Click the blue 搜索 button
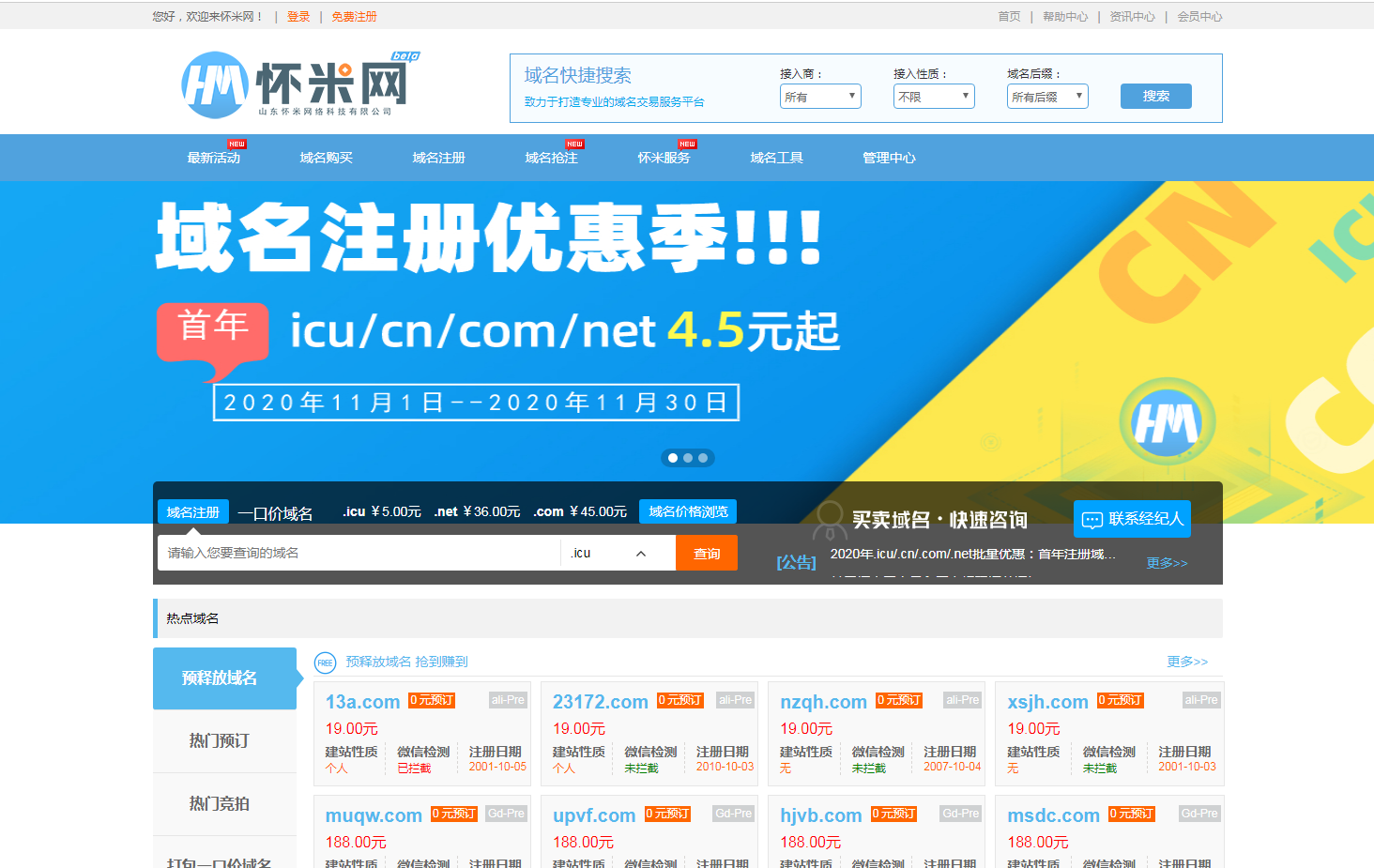The image size is (1374, 868). coord(1155,97)
